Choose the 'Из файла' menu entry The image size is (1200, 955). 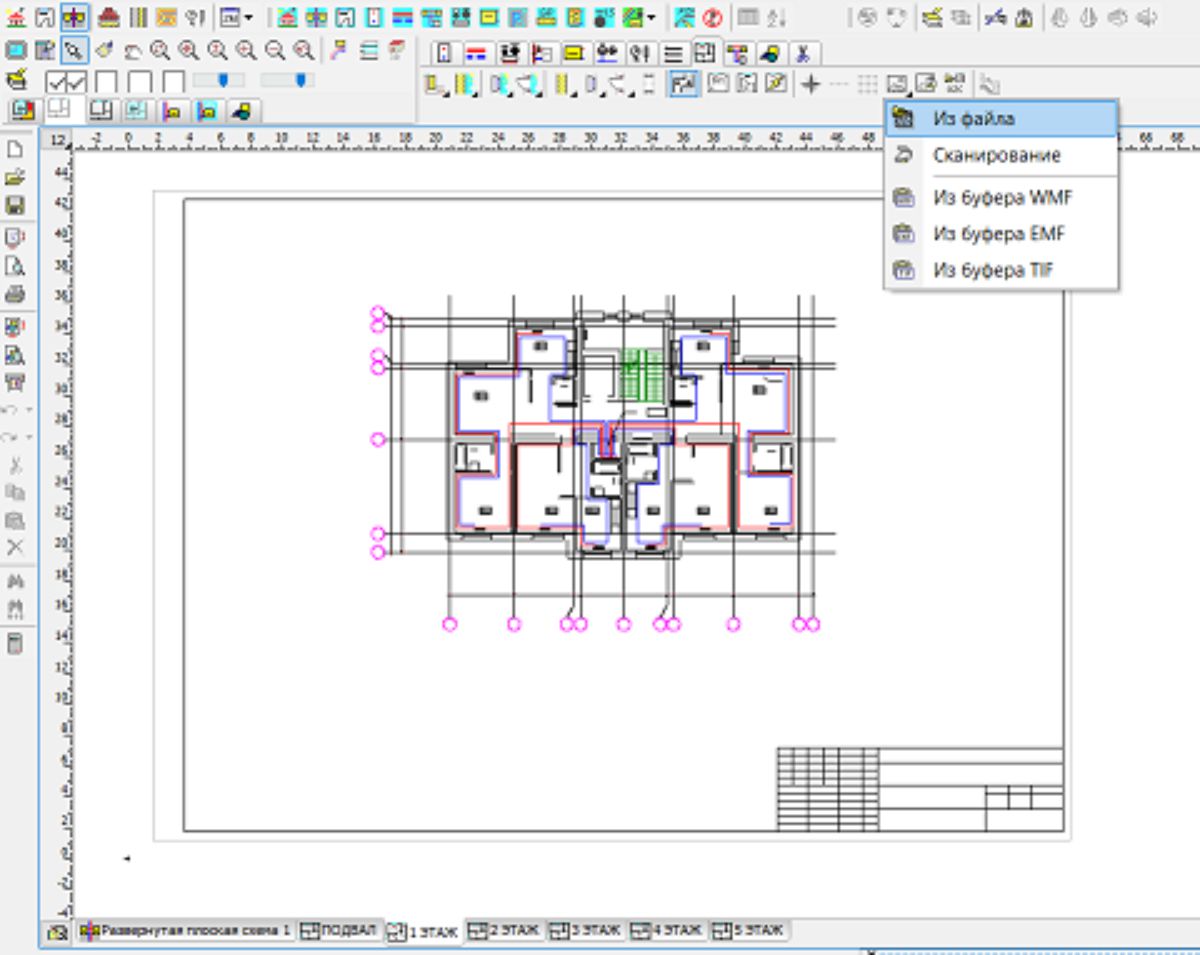(x=1001, y=119)
